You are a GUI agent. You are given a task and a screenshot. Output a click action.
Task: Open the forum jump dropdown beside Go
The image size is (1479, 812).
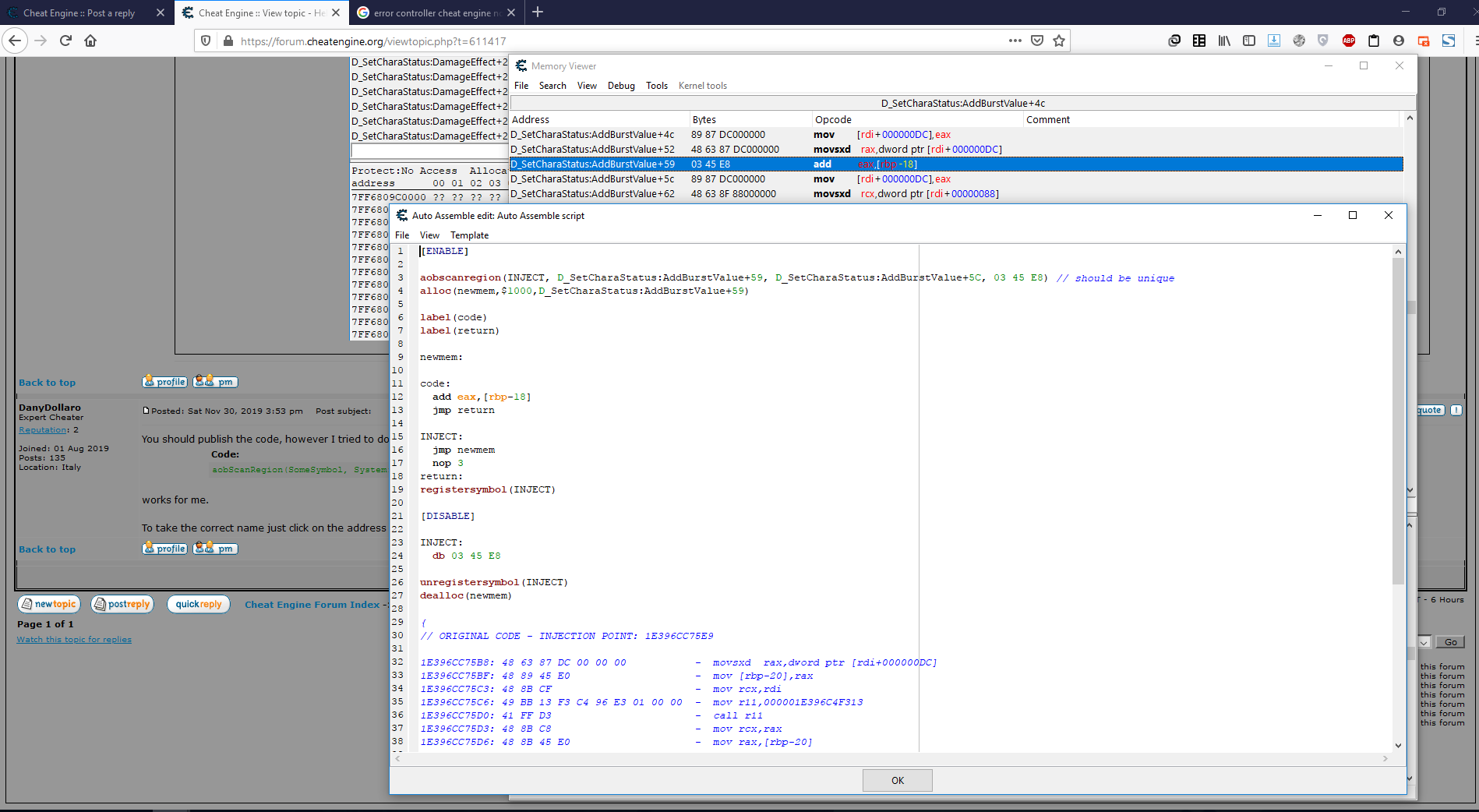[x=1424, y=642]
